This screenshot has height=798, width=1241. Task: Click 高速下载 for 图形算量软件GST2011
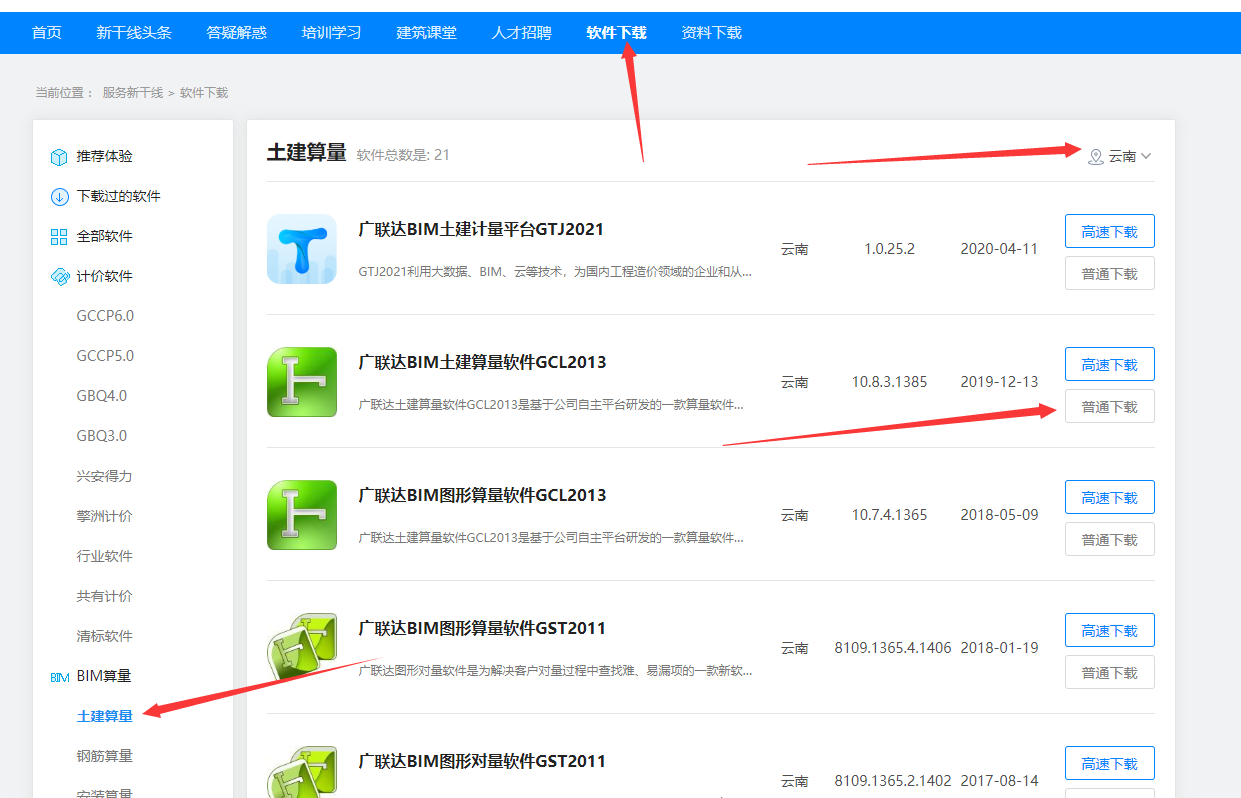1110,630
